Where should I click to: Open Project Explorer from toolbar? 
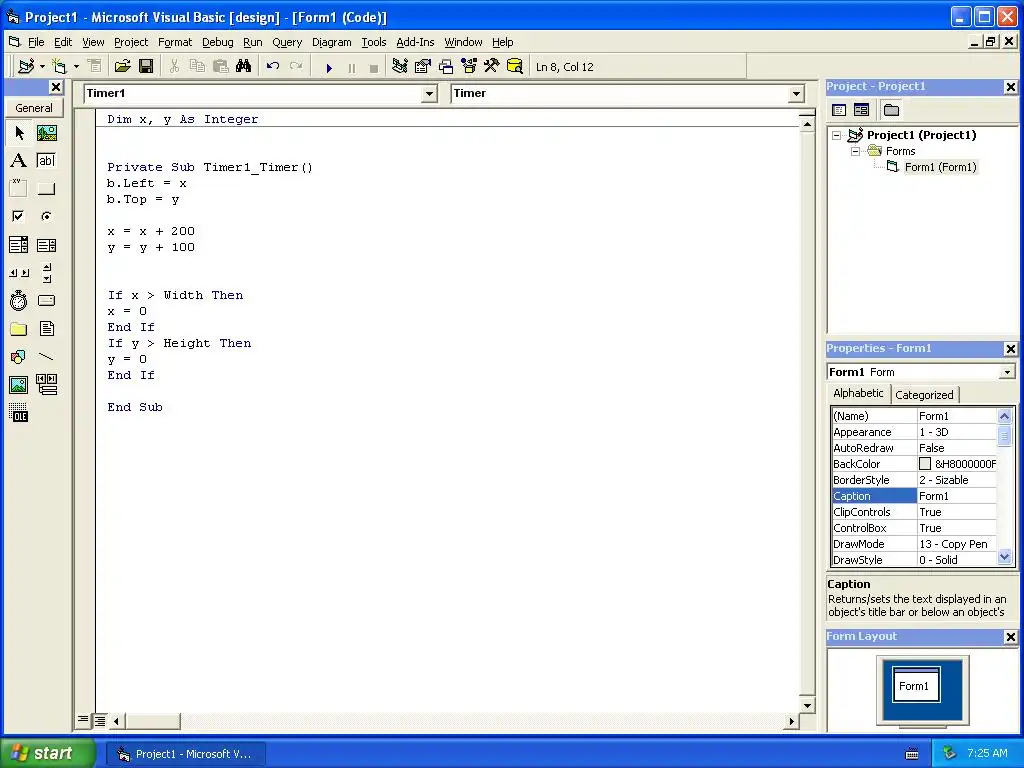pos(400,66)
